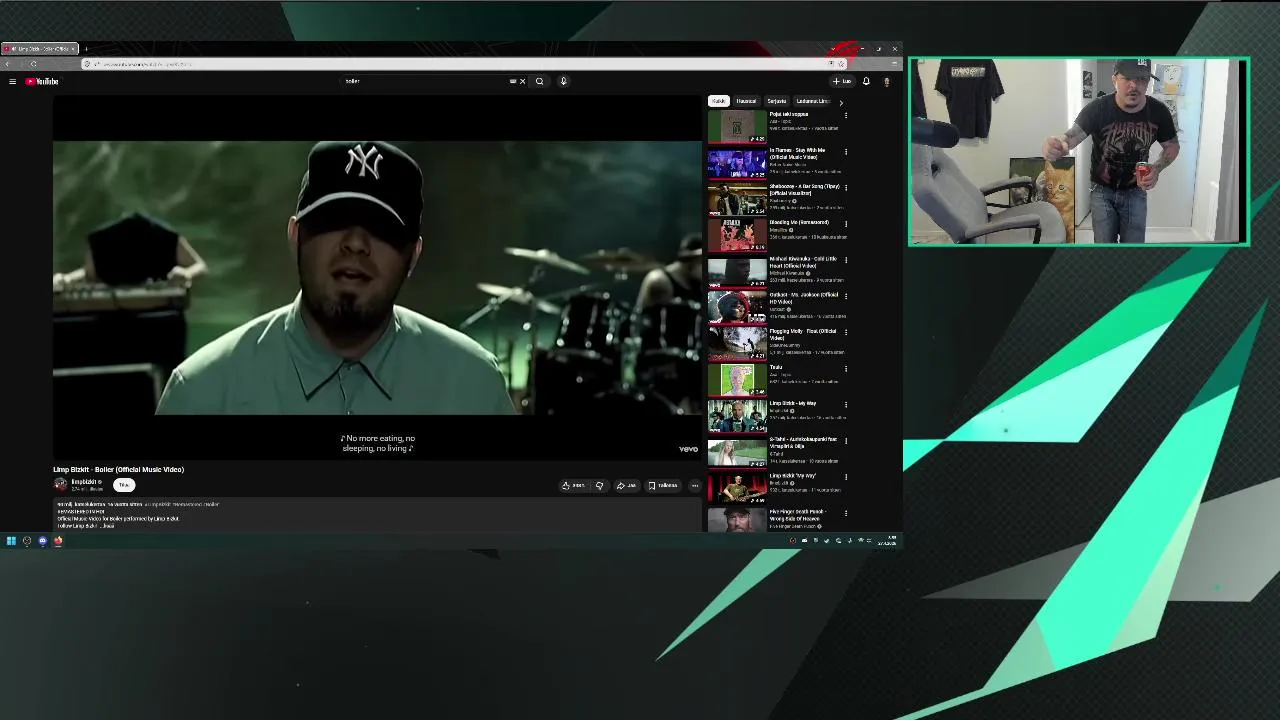Open options menu for Bleeding Me (Remastered)
1280x720 pixels.
coord(846,224)
